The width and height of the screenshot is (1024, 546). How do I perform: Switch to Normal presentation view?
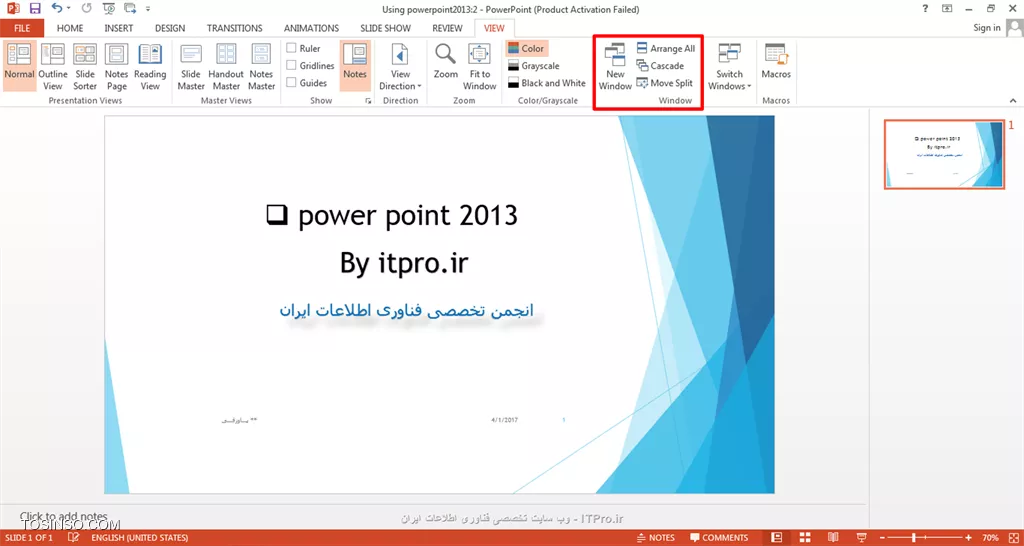click(19, 66)
